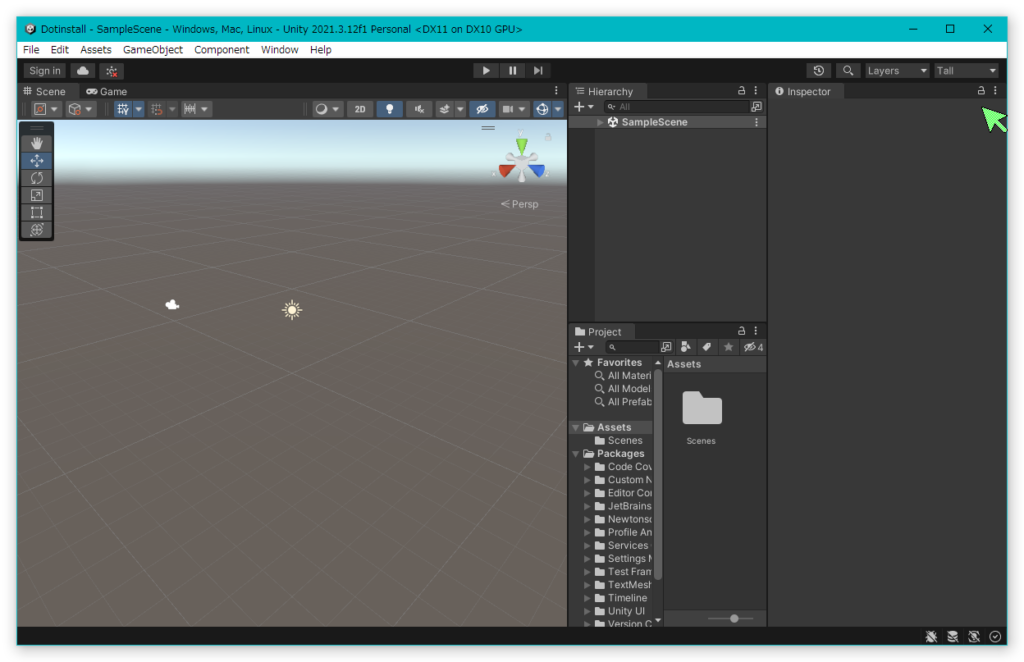
Task: Select the Rotate tool
Action: point(37,178)
